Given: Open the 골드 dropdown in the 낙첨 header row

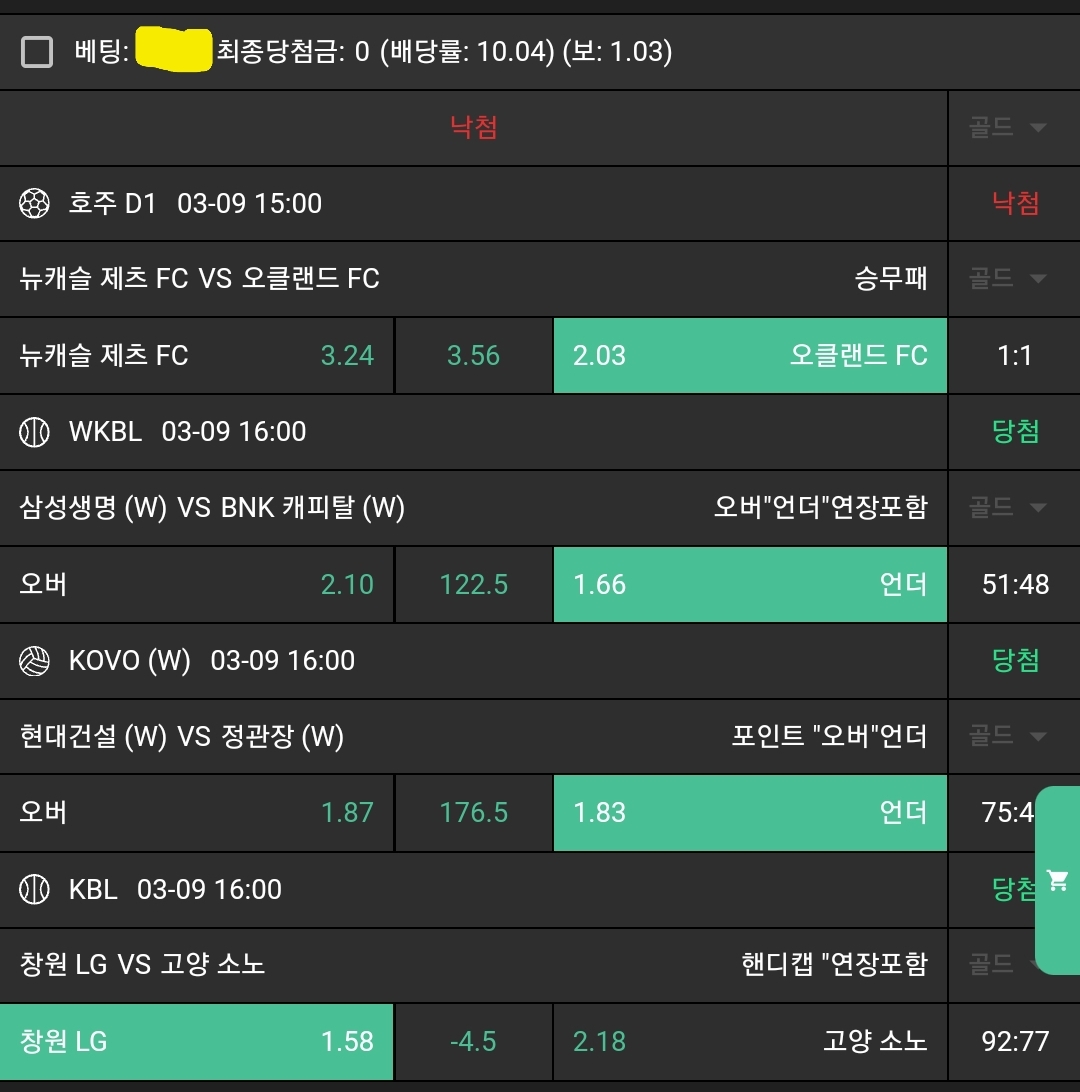Looking at the screenshot, I should (x=1008, y=128).
